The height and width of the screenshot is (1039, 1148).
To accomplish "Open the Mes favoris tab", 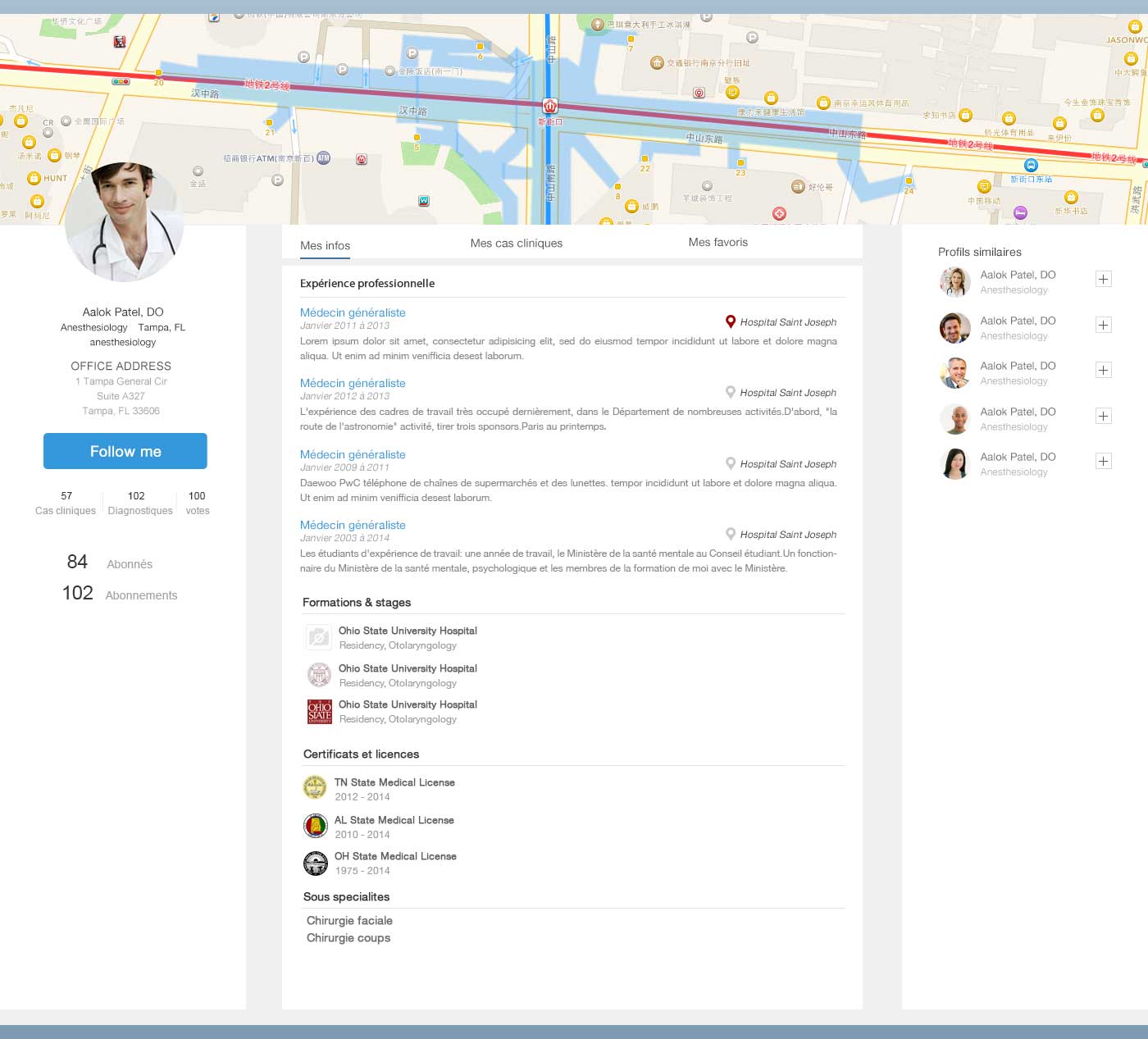I will [x=718, y=242].
